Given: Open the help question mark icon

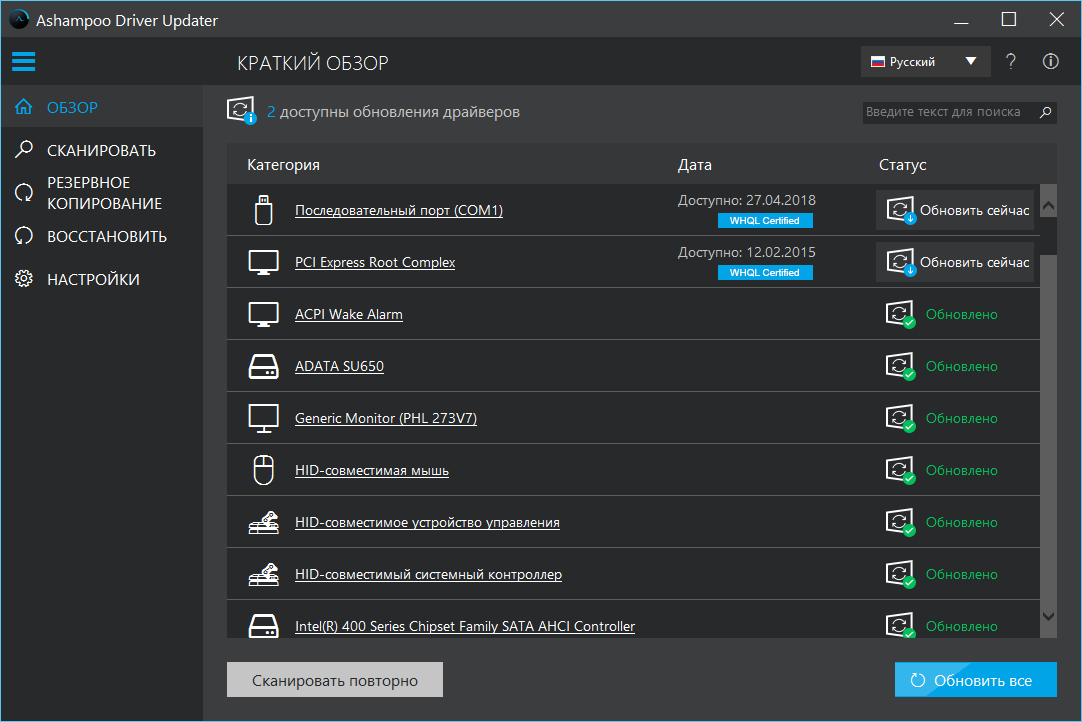Looking at the screenshot, I should (x=1011, y=62).
